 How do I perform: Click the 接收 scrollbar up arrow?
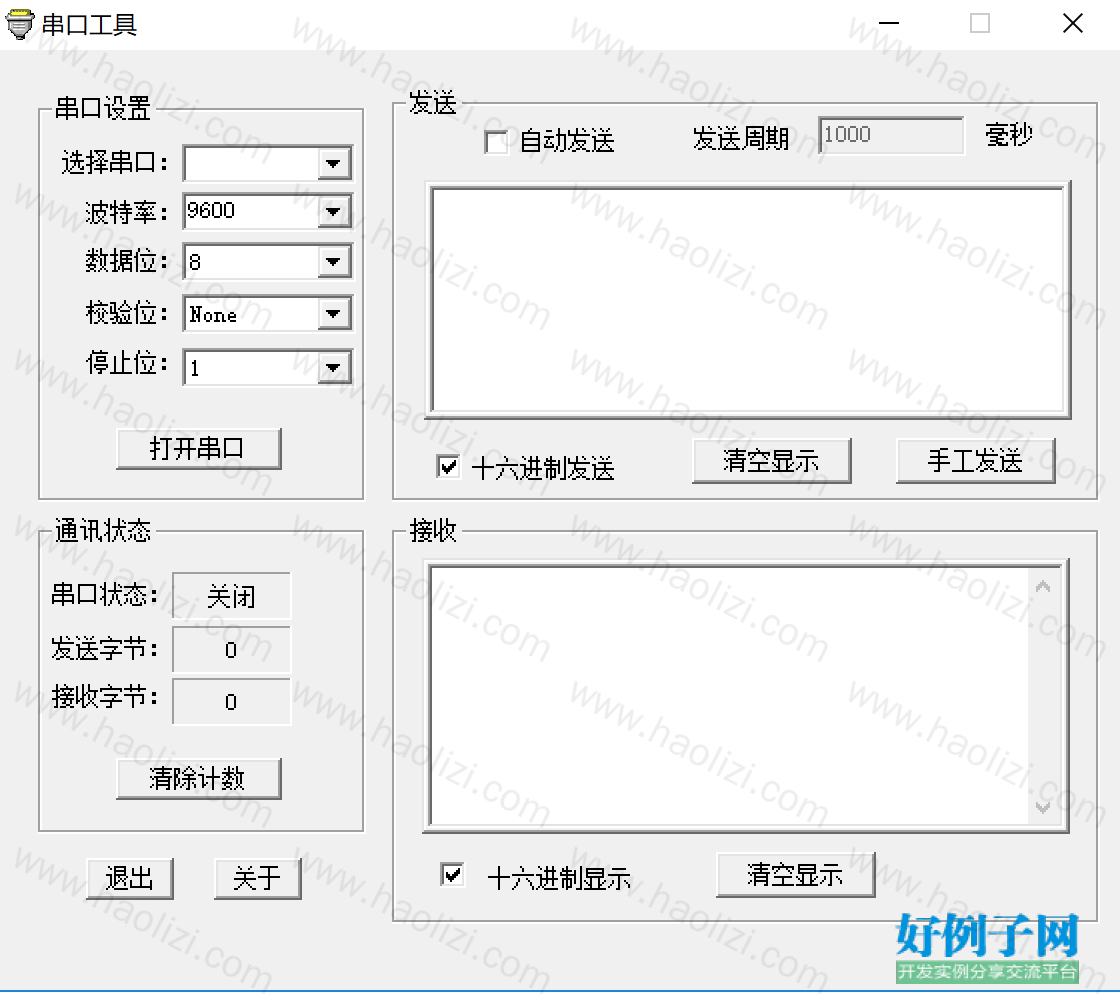[1043, 586]
